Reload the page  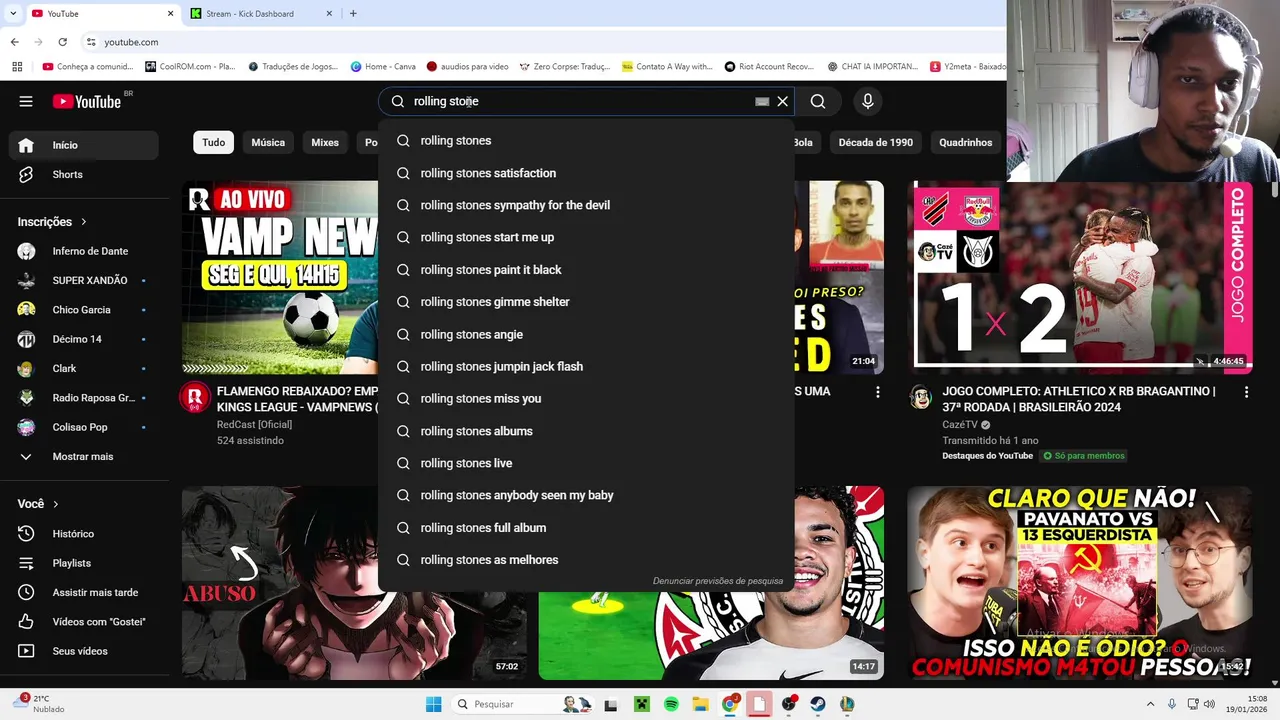point(62,42)
